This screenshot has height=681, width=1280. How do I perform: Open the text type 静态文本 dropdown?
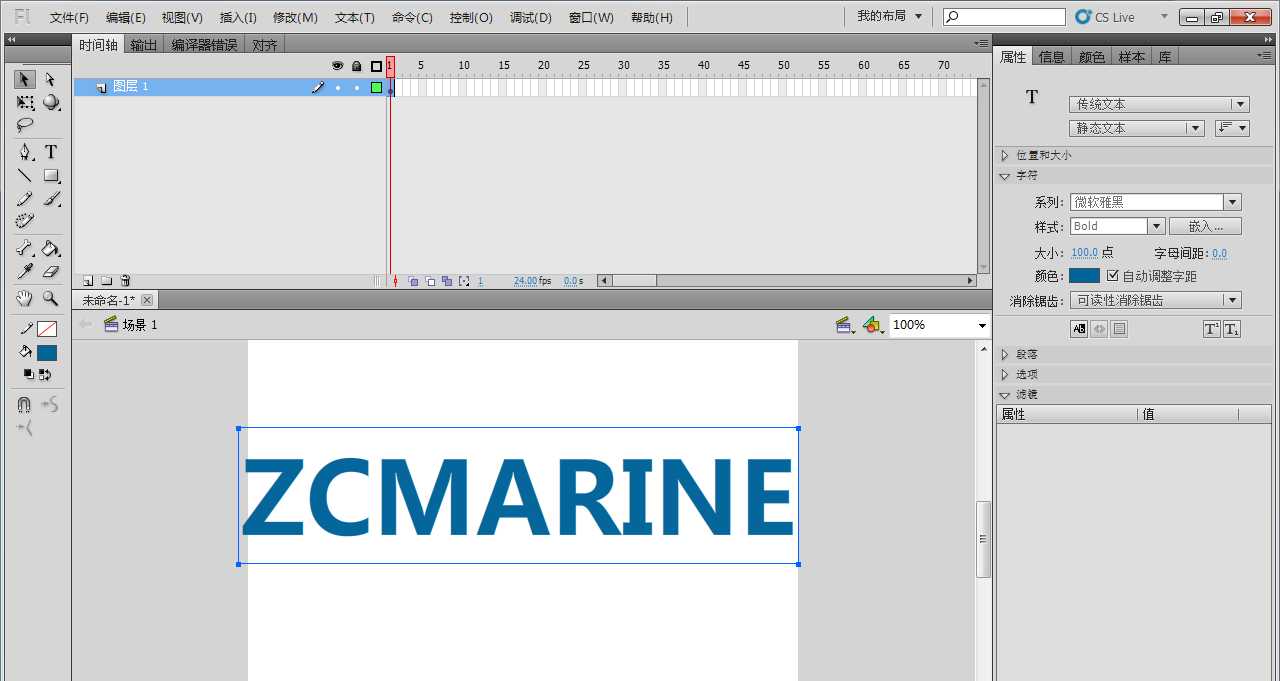(x=1137, y=128)
